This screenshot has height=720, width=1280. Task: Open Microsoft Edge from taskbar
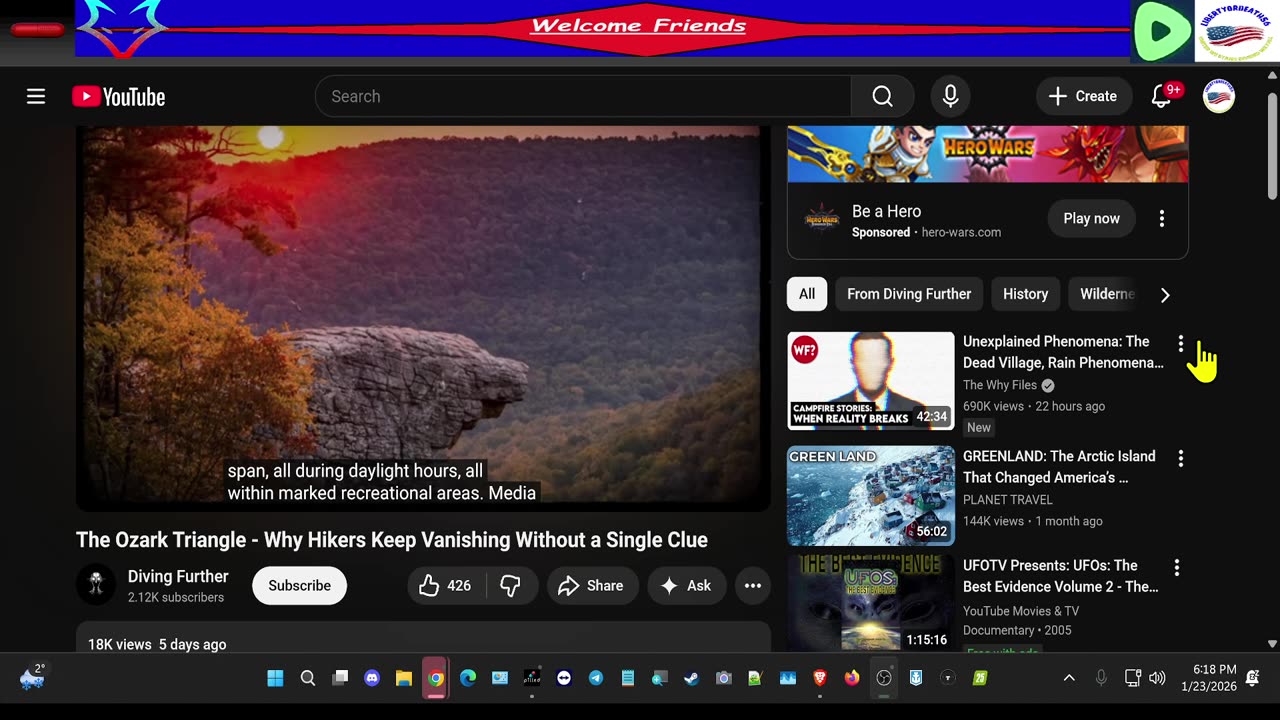pyautogui.click(x=468, y=678)
